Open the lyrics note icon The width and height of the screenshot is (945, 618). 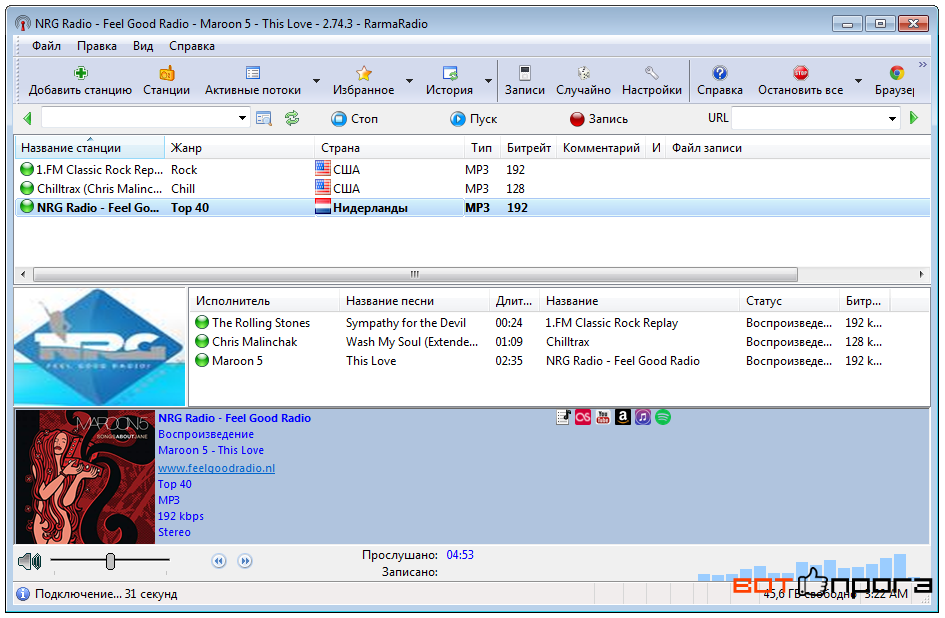pos(564,417)
